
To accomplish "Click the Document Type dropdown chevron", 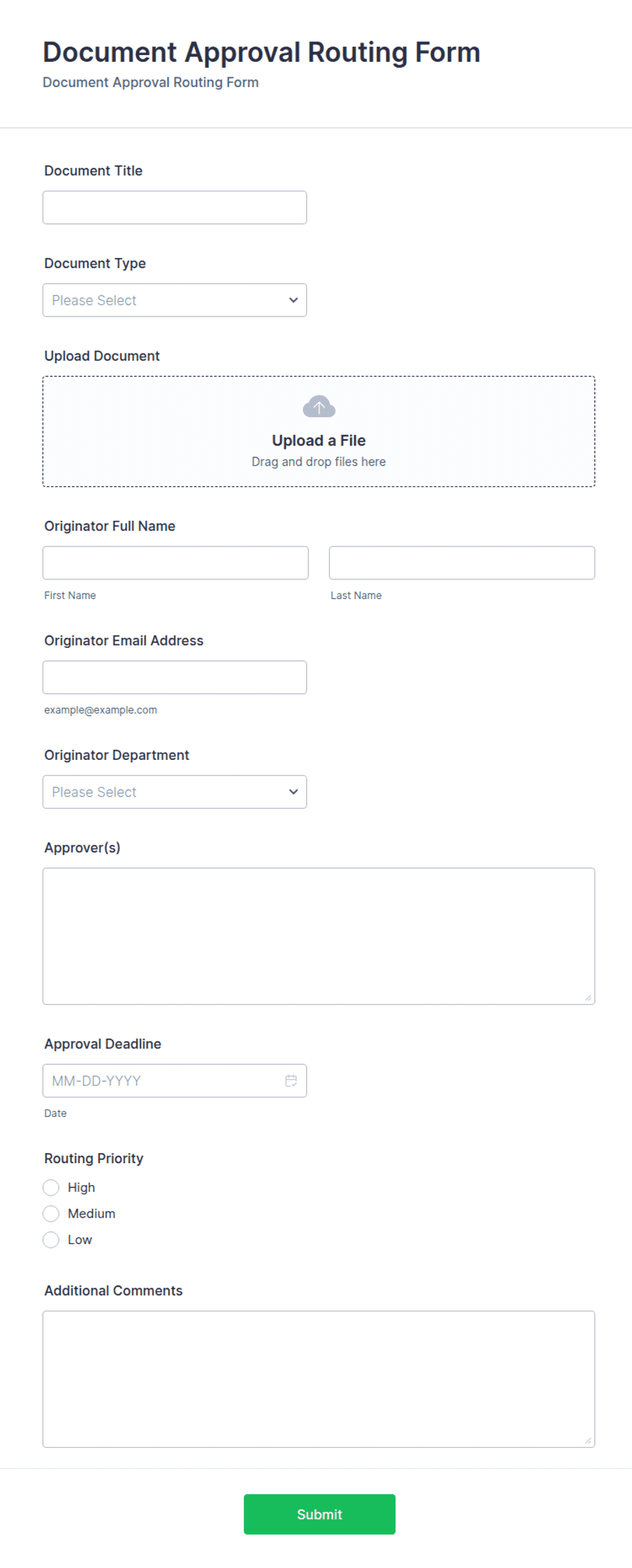I will click(294, 300).
